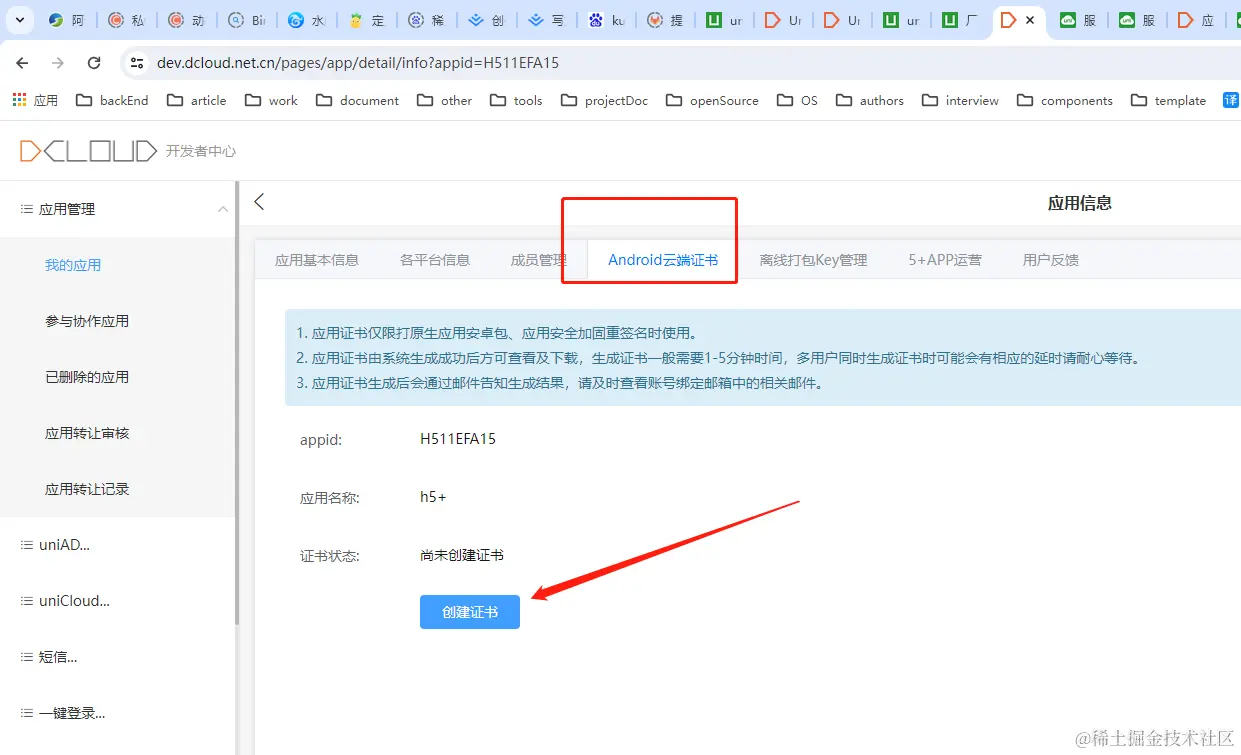This screenshot has width=1241, height=755.
Task: Collapse the 应用管理 sidebar section chevron
Action: click(x=223, y=209)
